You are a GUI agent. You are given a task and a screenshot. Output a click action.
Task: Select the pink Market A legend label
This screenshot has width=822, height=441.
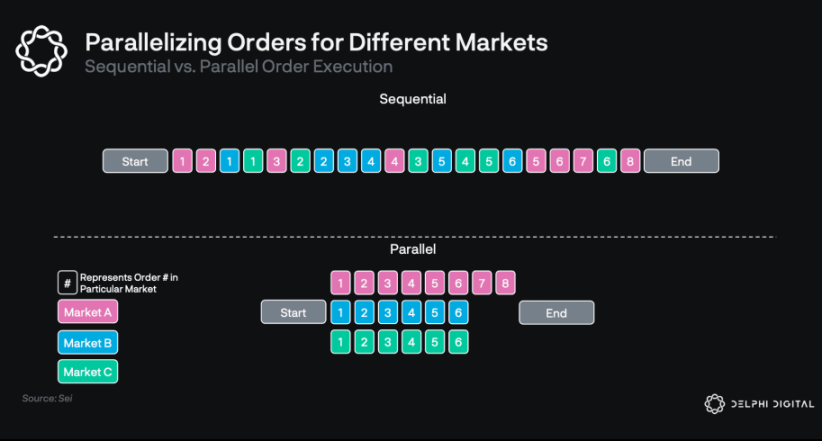click(x=88, y=313)
